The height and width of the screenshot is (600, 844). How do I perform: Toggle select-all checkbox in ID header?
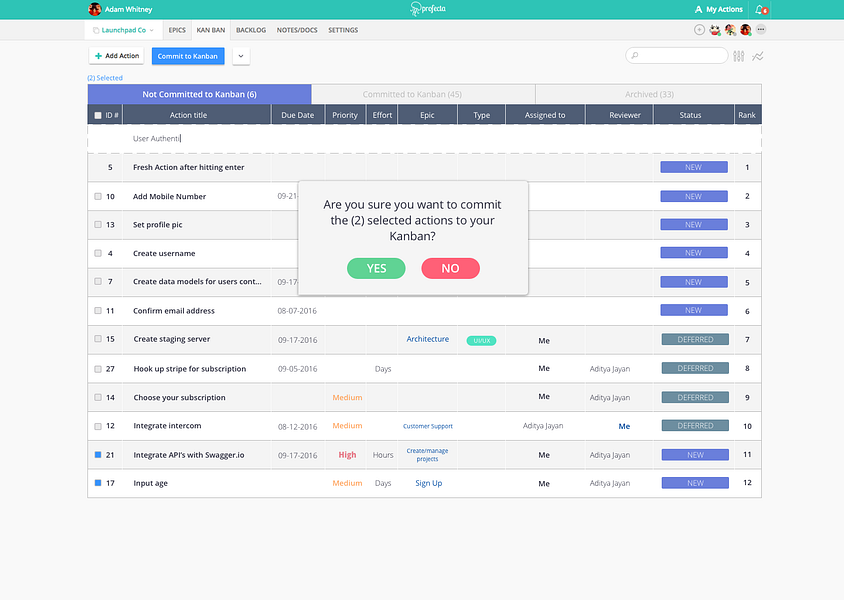(x=98, y=115)
